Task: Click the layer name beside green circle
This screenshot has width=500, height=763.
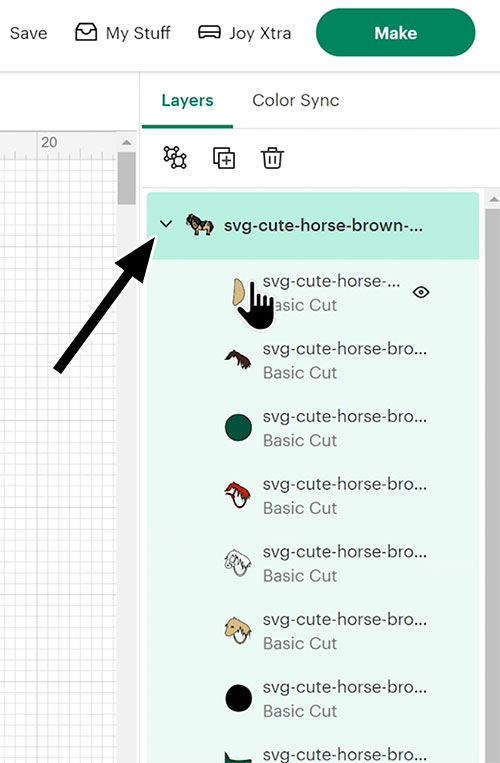Action: point(345,416)
